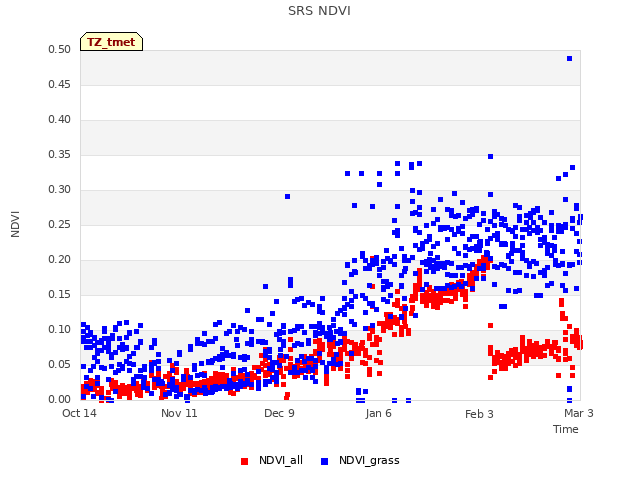Click the 0.00 y-axis tick label
640x480 pixels.
pos(60,400)
